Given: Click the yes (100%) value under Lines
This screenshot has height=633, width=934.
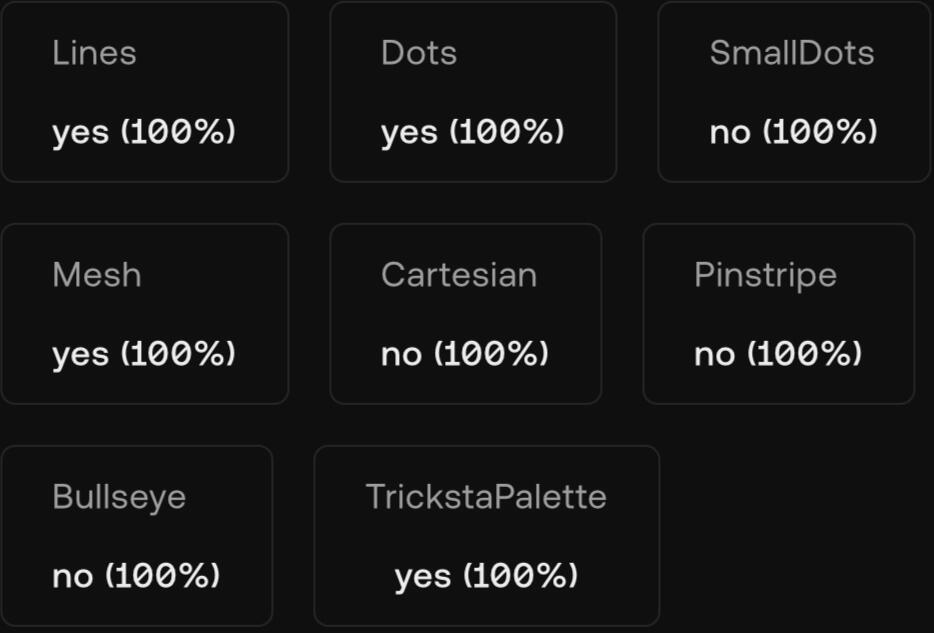Looking at the screenshot, I should coord(144,132).
